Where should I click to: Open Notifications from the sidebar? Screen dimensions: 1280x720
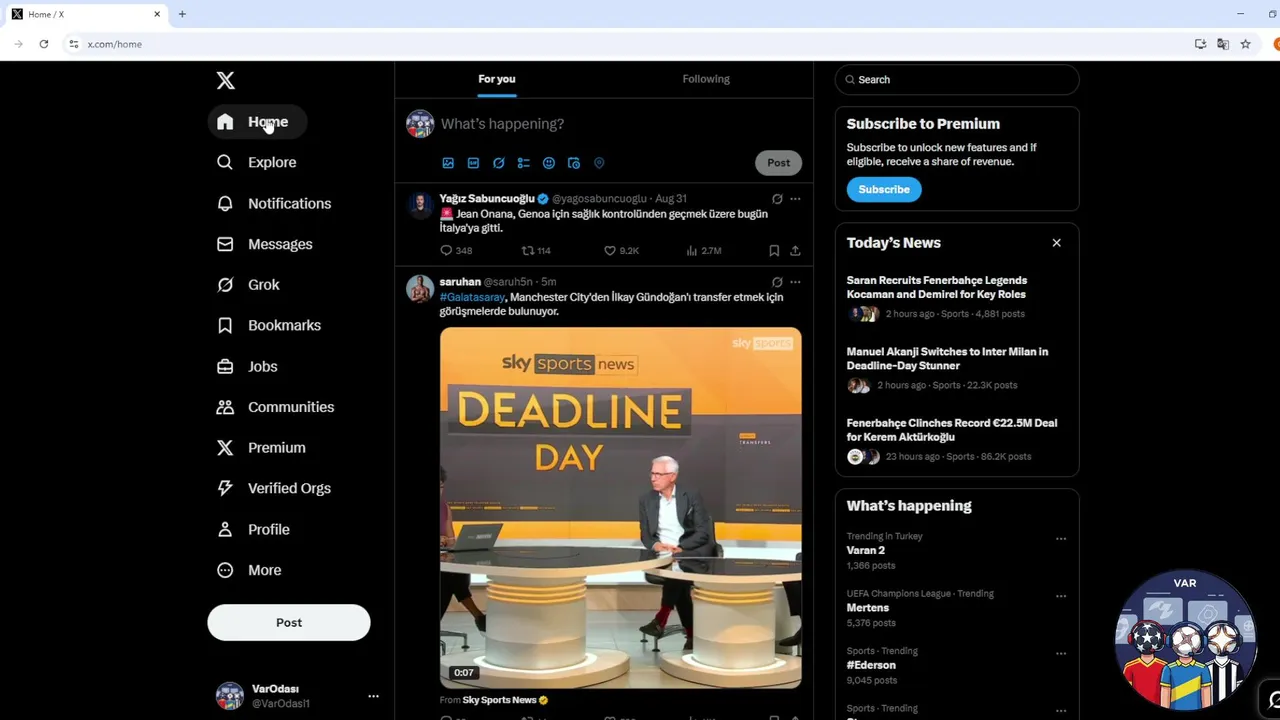click(x=274, y=203)
